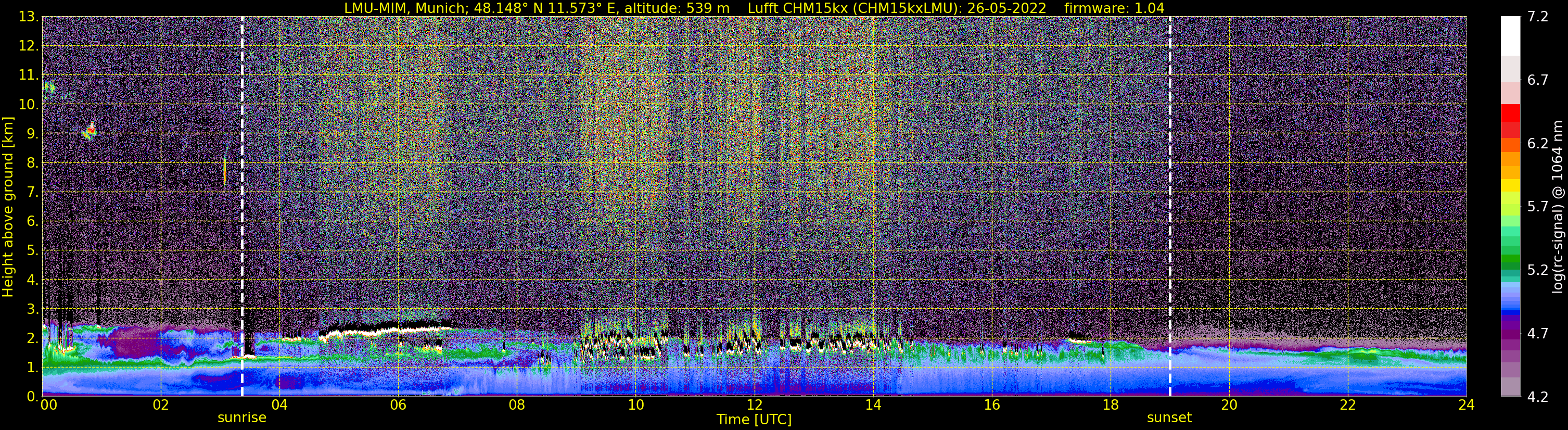Click the yellow vertical streak near 03 UTC
This screenshot has width=1568, height=430.
click(225, 171)
